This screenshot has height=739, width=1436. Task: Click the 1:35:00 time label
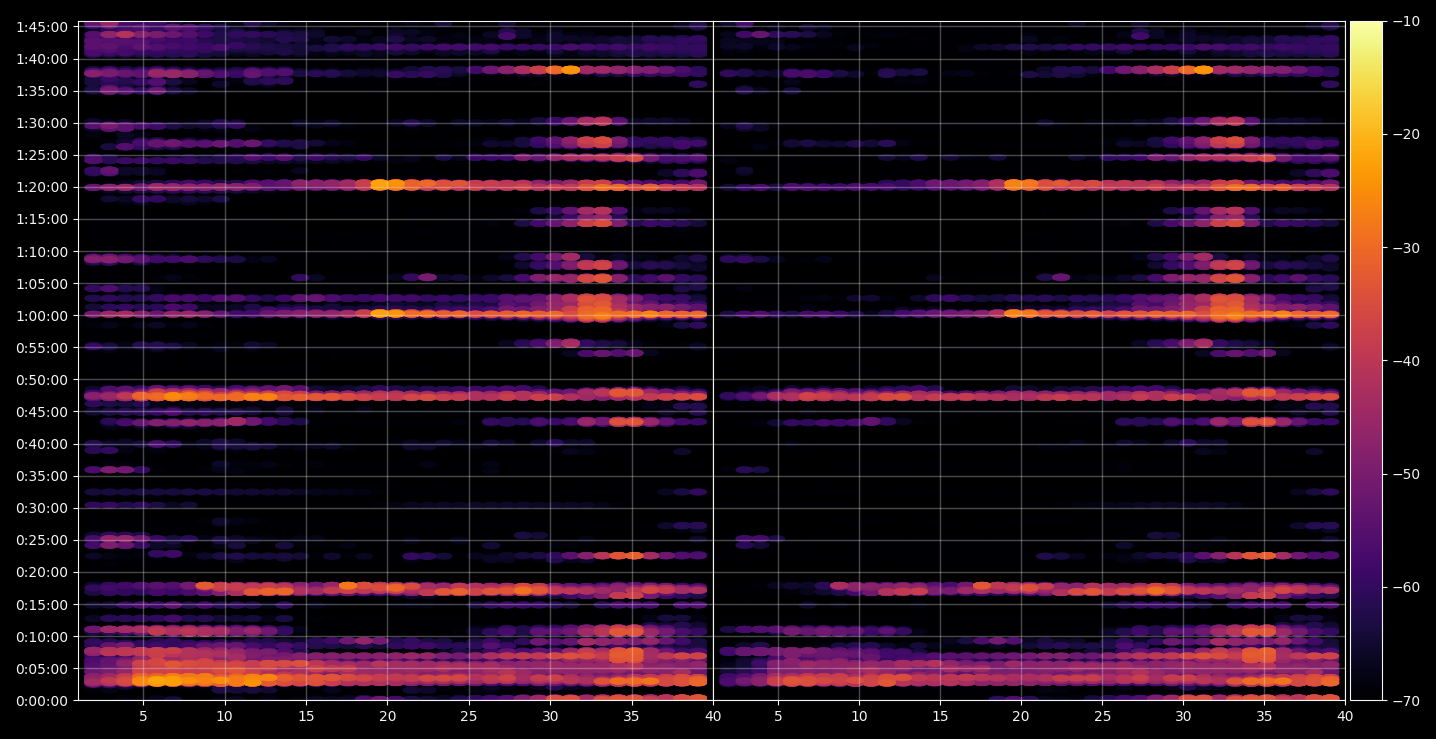[41, 91]
